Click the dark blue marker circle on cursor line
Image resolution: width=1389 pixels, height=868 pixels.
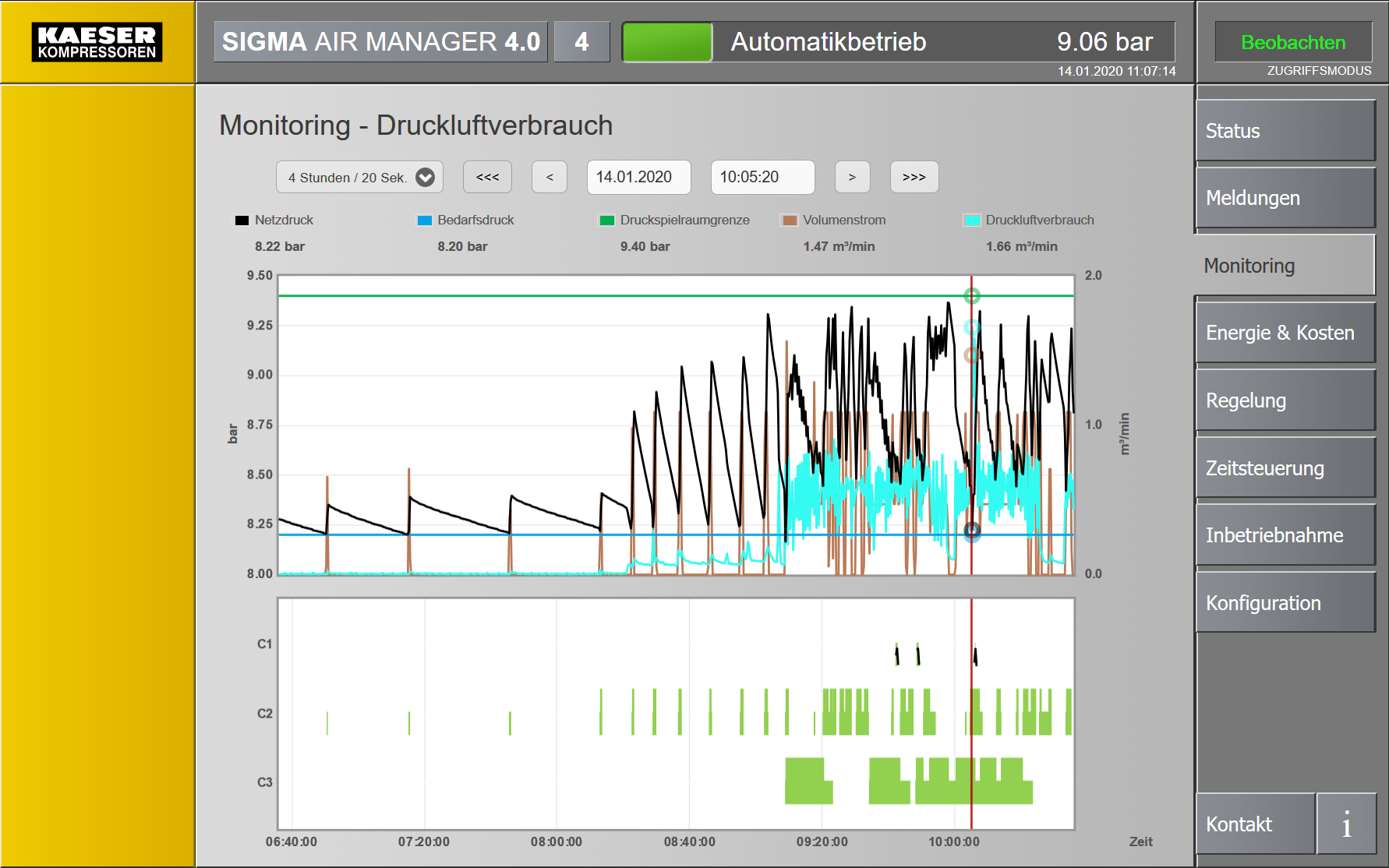pyautogui.click(x=971, y=531)
